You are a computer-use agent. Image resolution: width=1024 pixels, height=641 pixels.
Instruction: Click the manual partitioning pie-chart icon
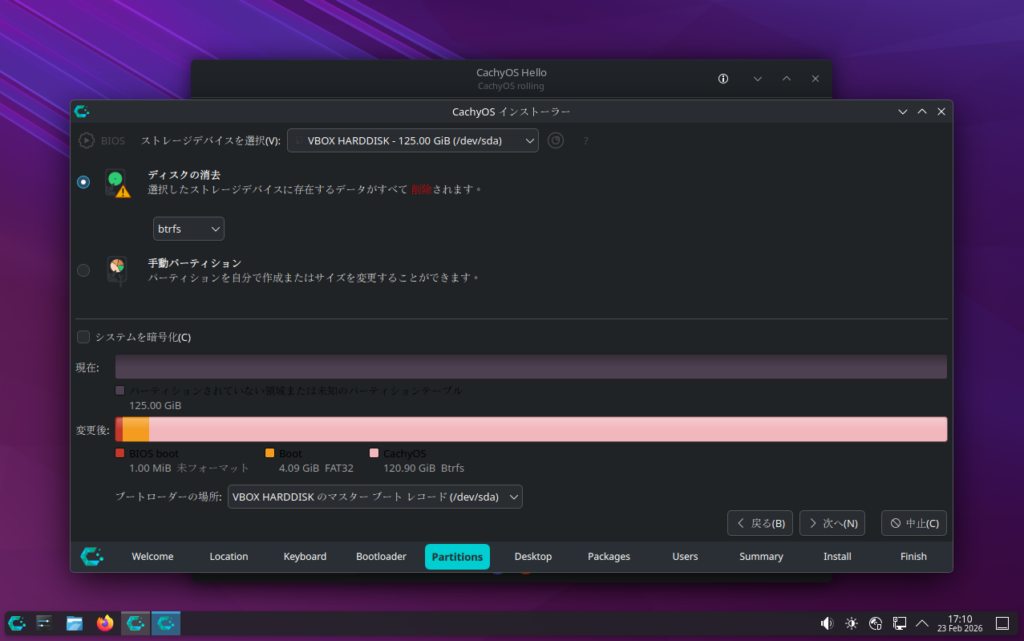[x=118, y=270]
